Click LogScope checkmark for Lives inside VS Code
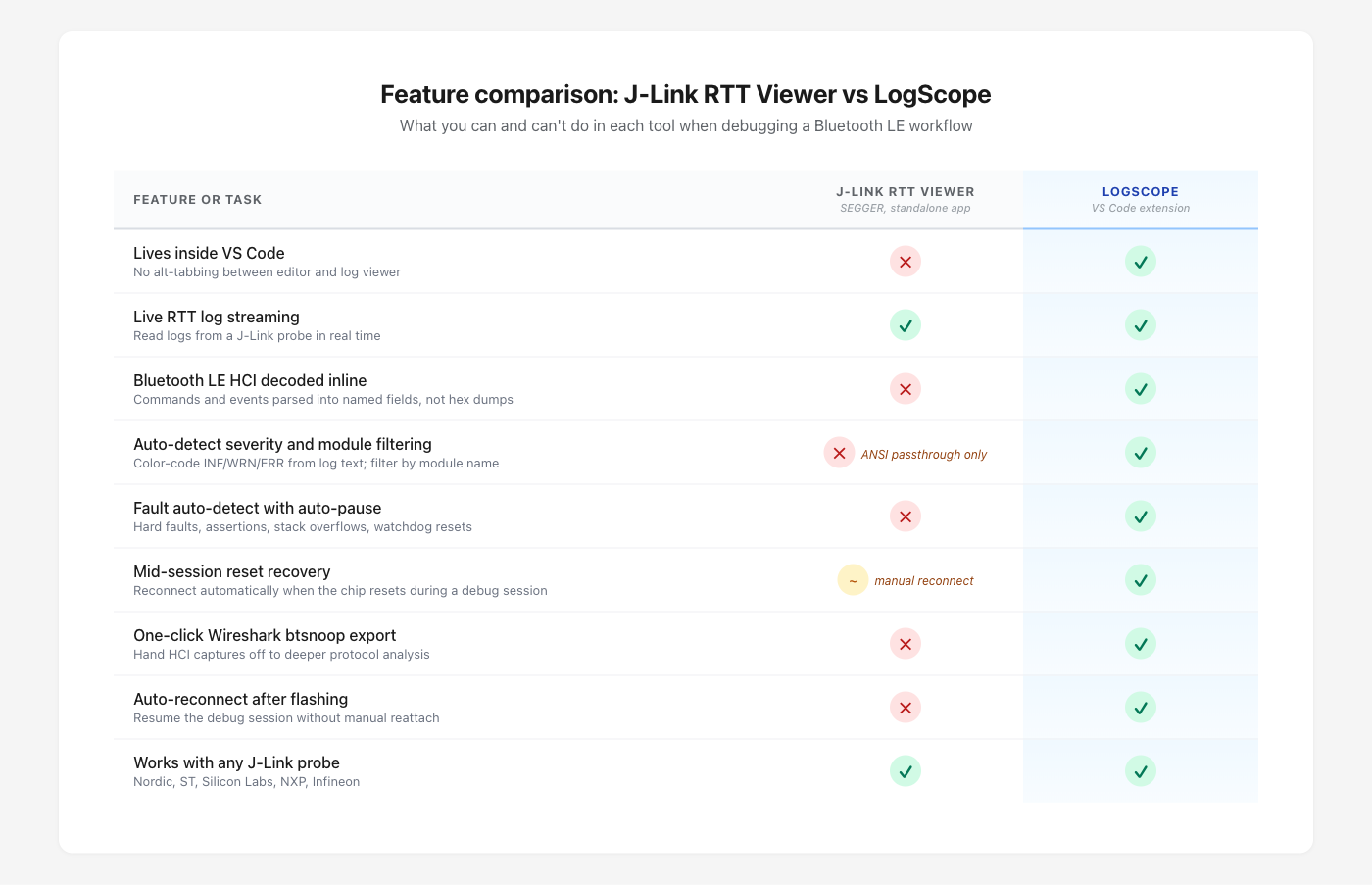The image size is (1372, 885). point(1141,262)
